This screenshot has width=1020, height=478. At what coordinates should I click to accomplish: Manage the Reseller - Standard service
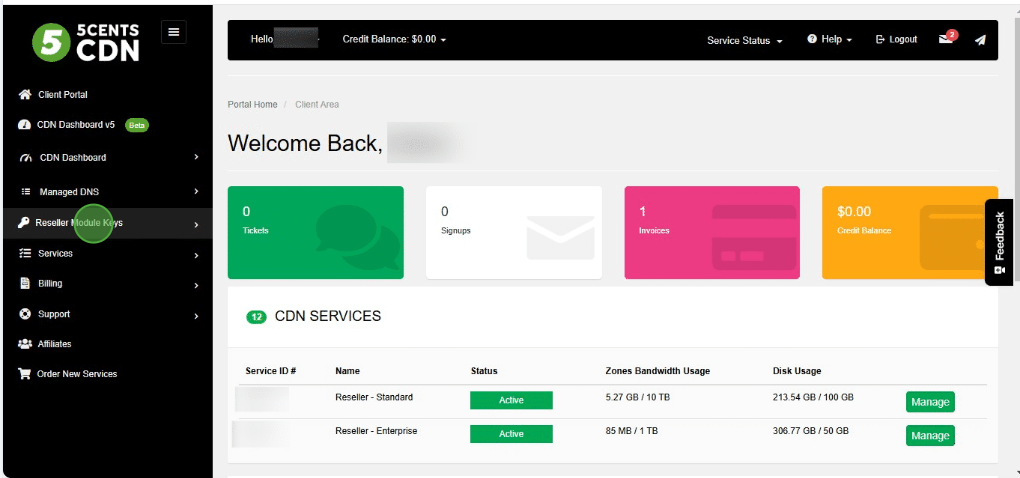930,402
